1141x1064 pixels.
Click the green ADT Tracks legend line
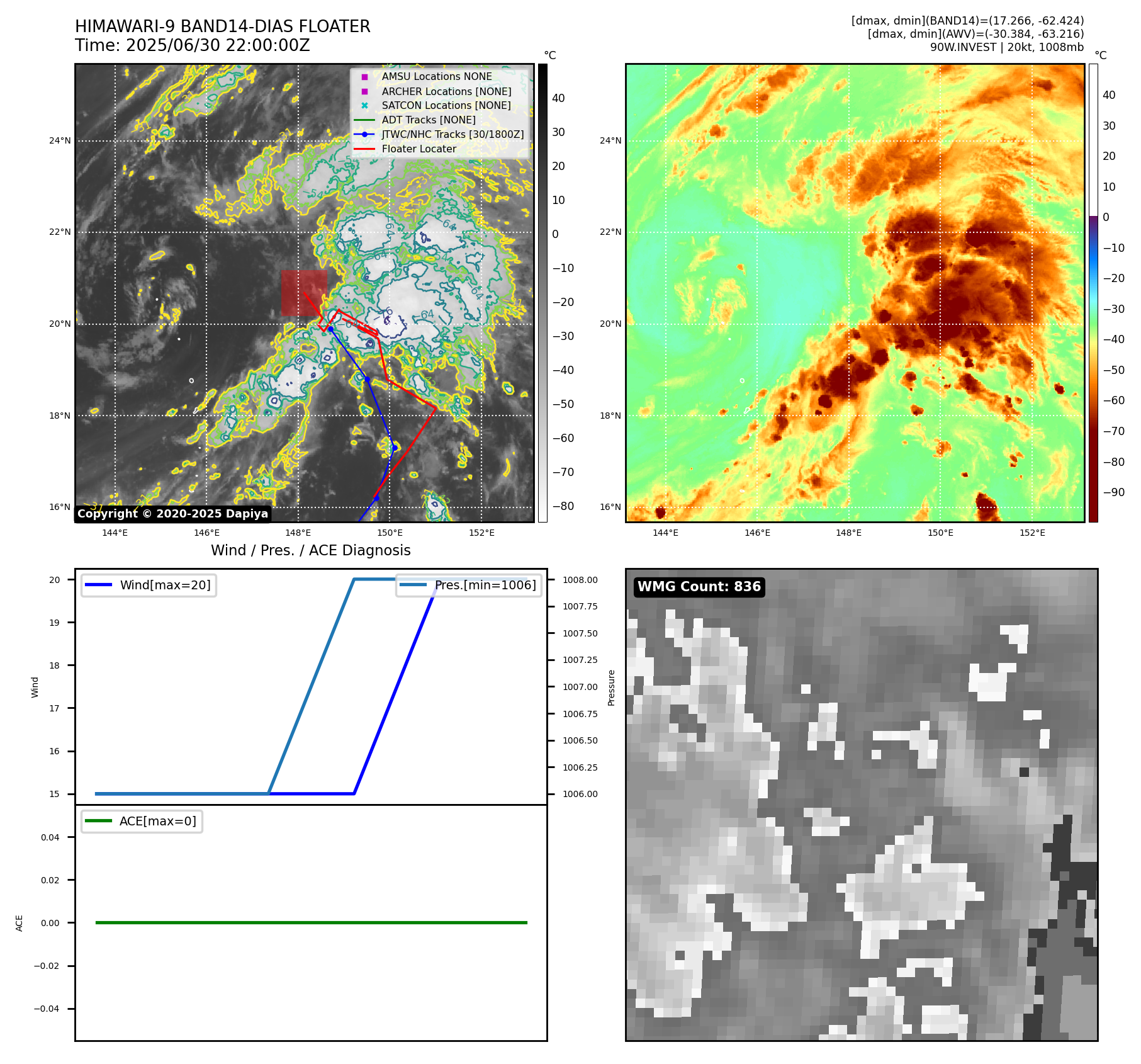[364, 120]
